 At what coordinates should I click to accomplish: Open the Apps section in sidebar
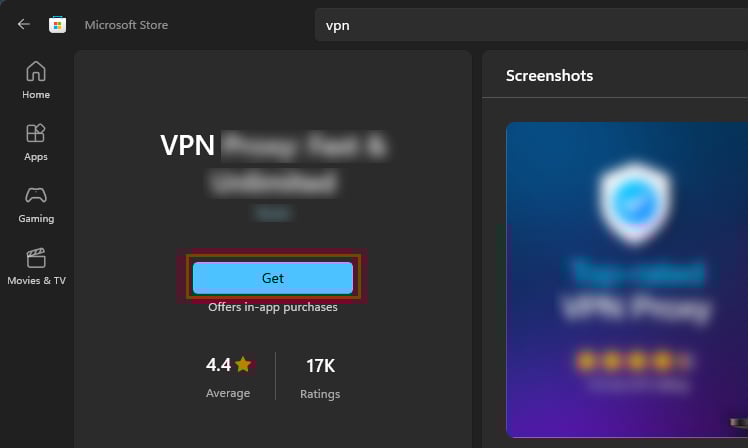click(x=36, y=141)
